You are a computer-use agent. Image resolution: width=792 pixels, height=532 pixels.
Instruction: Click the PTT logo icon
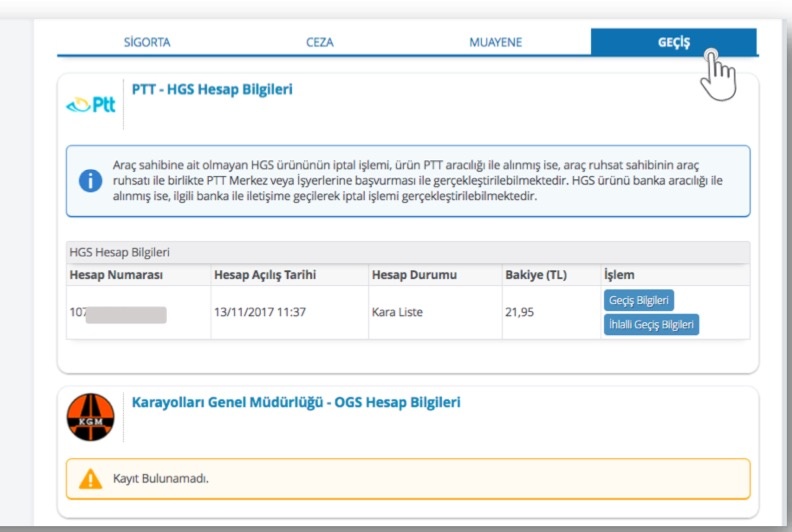[x=91, y=105]
